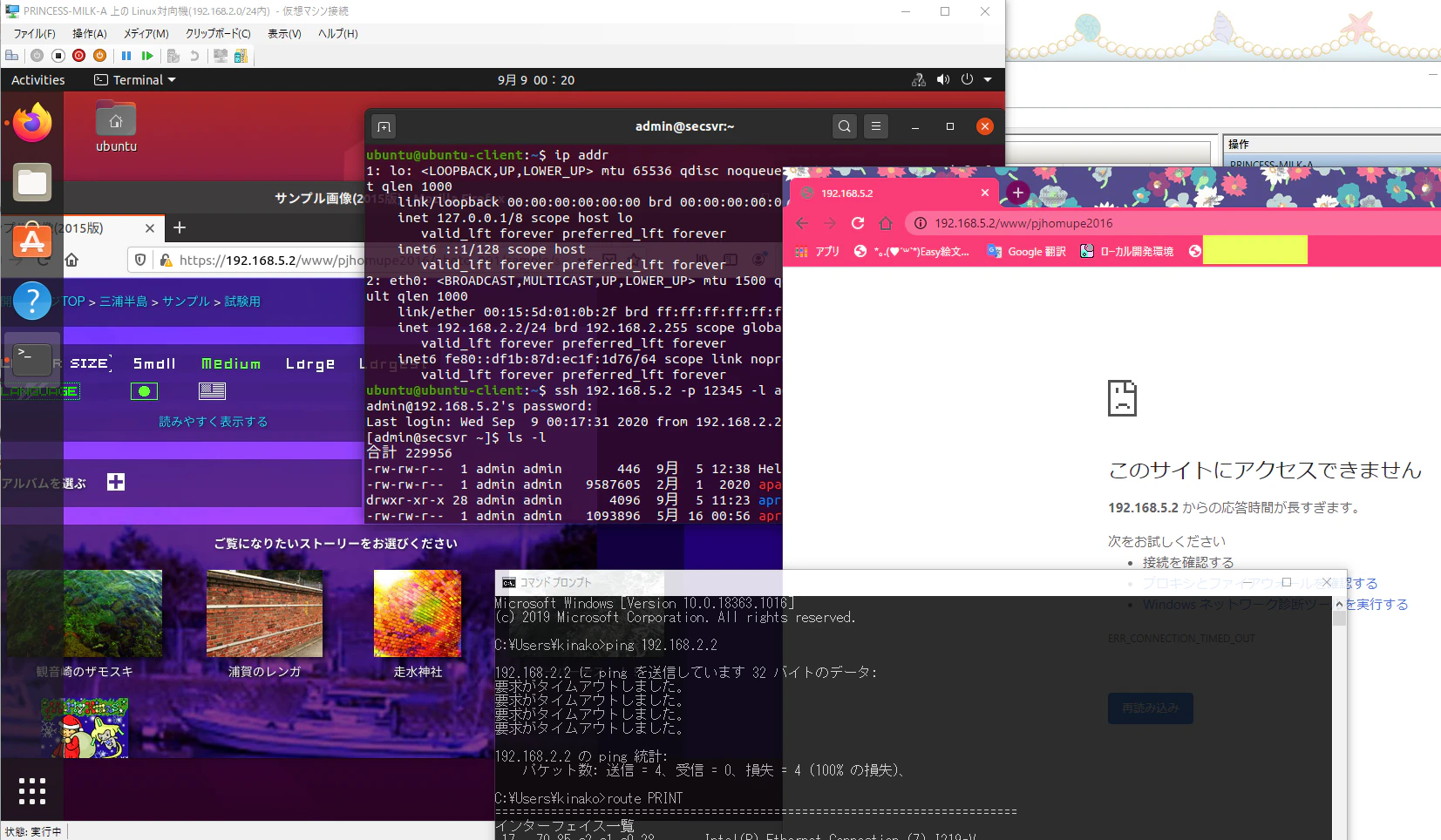Click the 三浦半島 breadcrumb link
Viewport: 1441px width, 840px height.
pyautogui.click(x=123, y=301)
